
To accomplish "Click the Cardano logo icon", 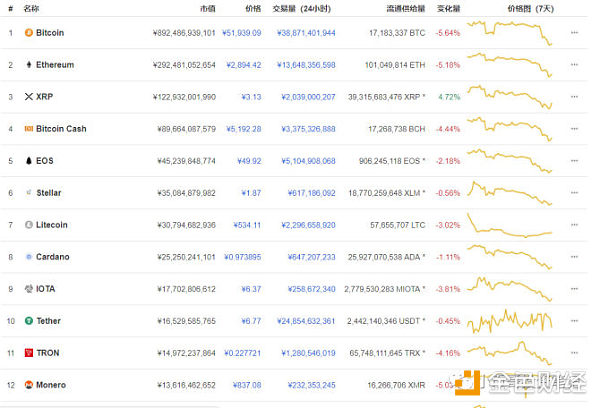I will pos(29,257).
